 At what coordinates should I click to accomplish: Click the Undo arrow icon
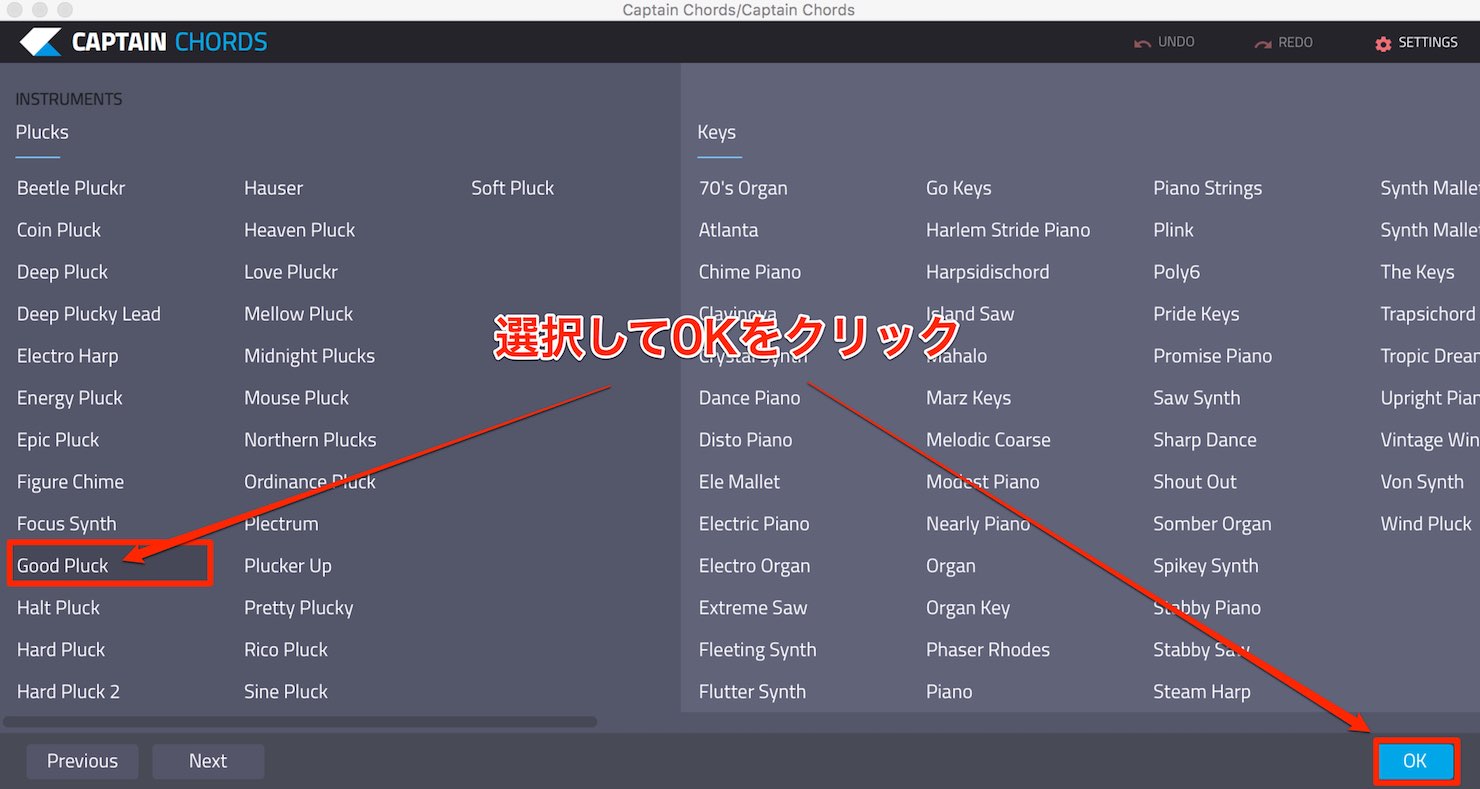pos(1142,43)
